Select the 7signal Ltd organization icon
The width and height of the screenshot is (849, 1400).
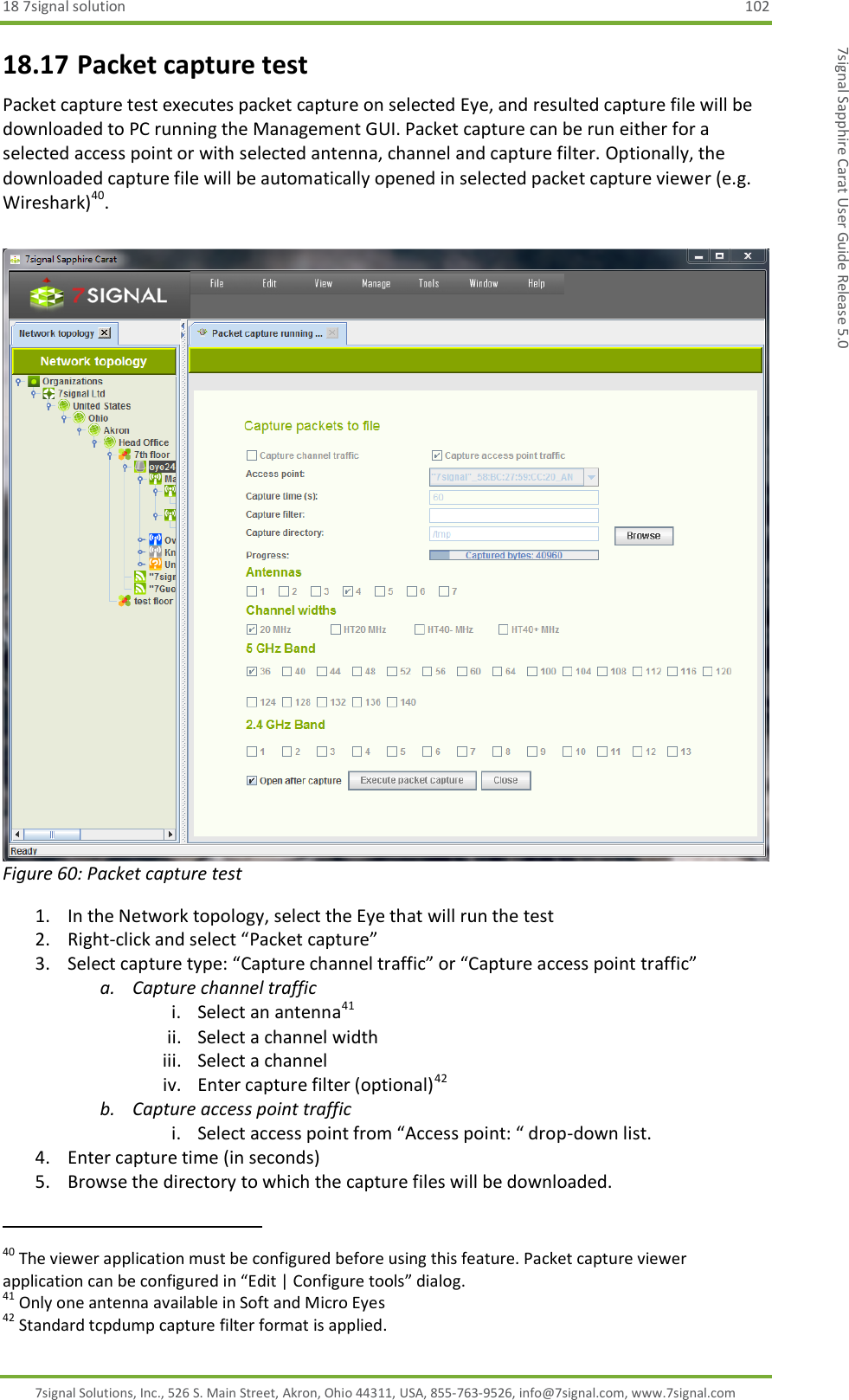[48, 393]
